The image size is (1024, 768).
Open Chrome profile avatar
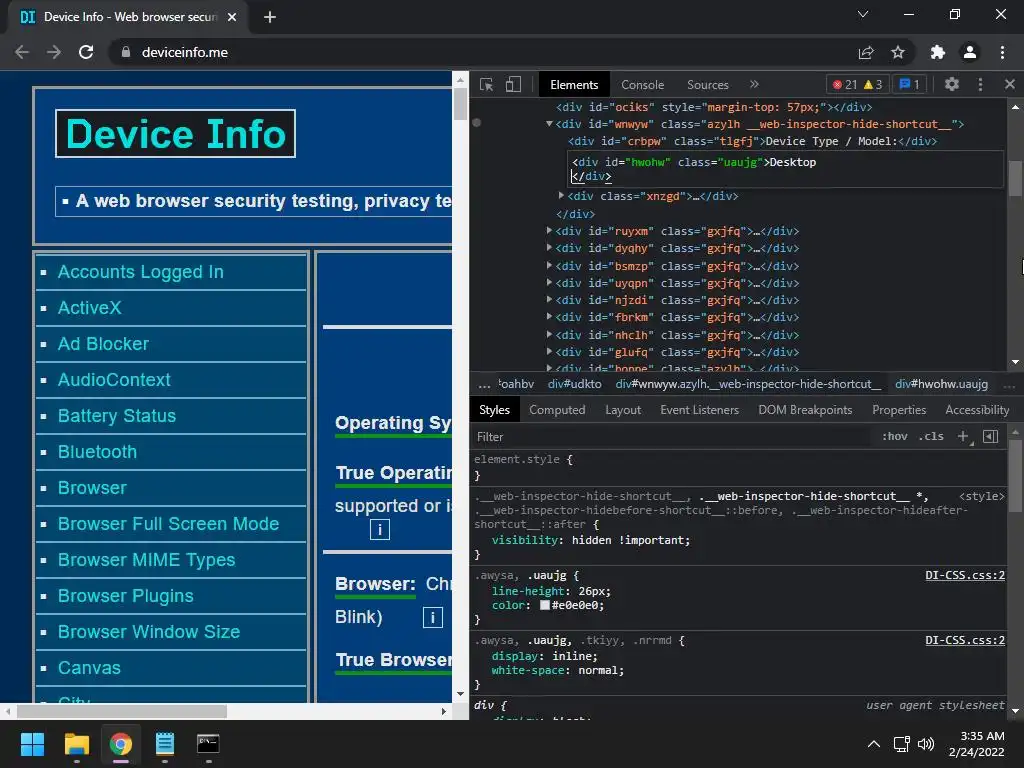point(970,52)
